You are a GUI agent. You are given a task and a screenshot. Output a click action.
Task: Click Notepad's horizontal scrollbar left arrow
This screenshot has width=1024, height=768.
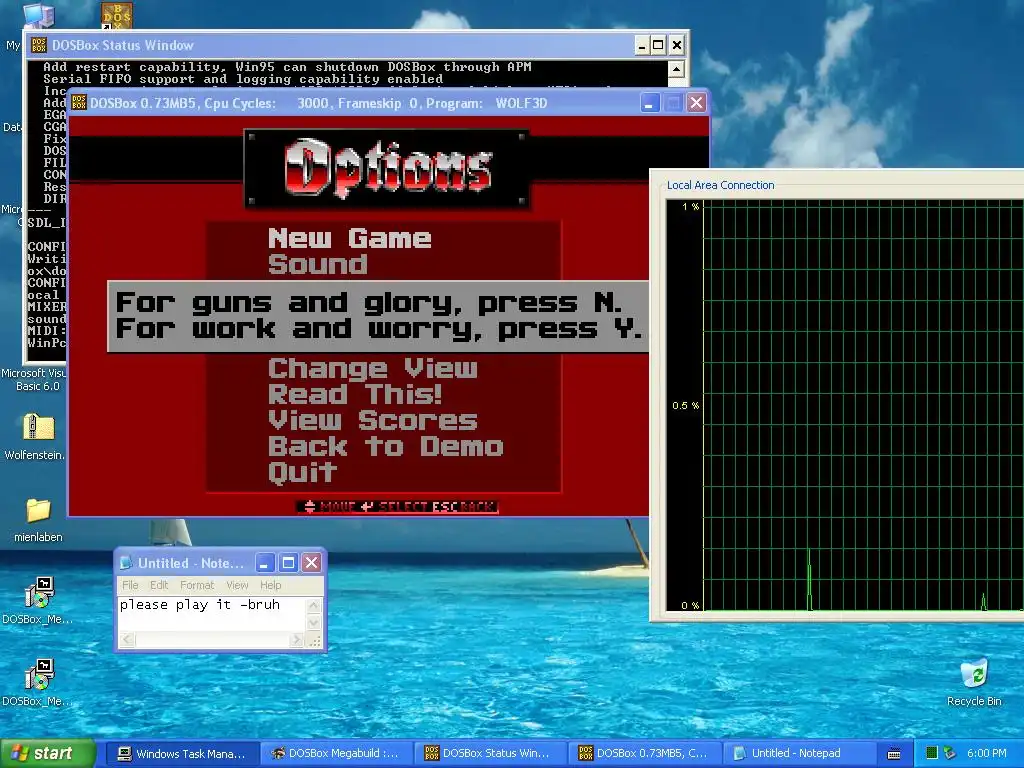click(127, 640)
